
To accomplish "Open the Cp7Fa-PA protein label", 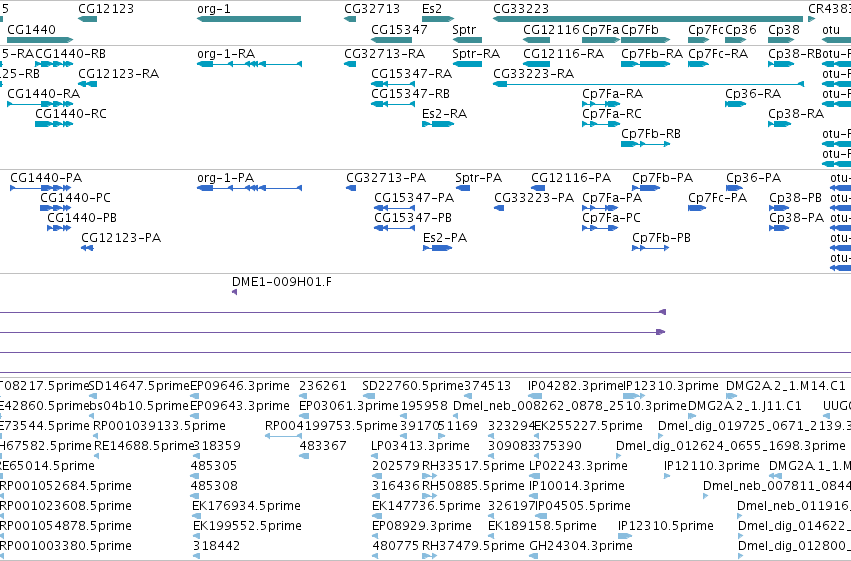I will pyautogui.click(x=612, y=198).
